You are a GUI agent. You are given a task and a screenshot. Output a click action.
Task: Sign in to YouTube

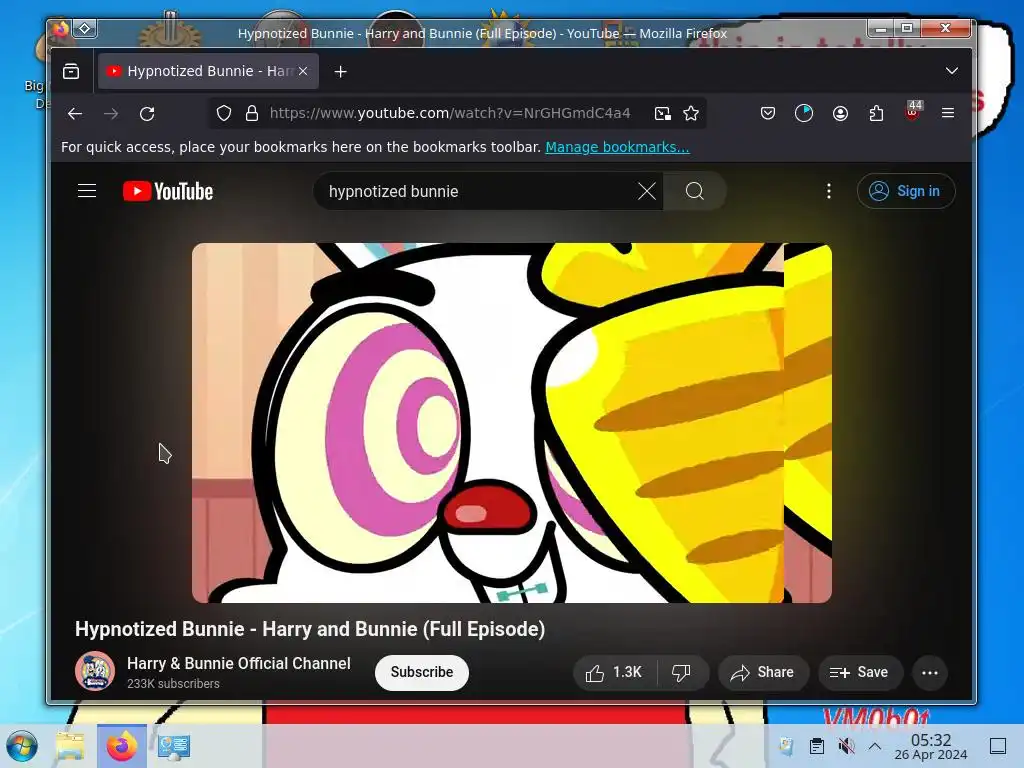pyautogui.click(x=906, y=191)
